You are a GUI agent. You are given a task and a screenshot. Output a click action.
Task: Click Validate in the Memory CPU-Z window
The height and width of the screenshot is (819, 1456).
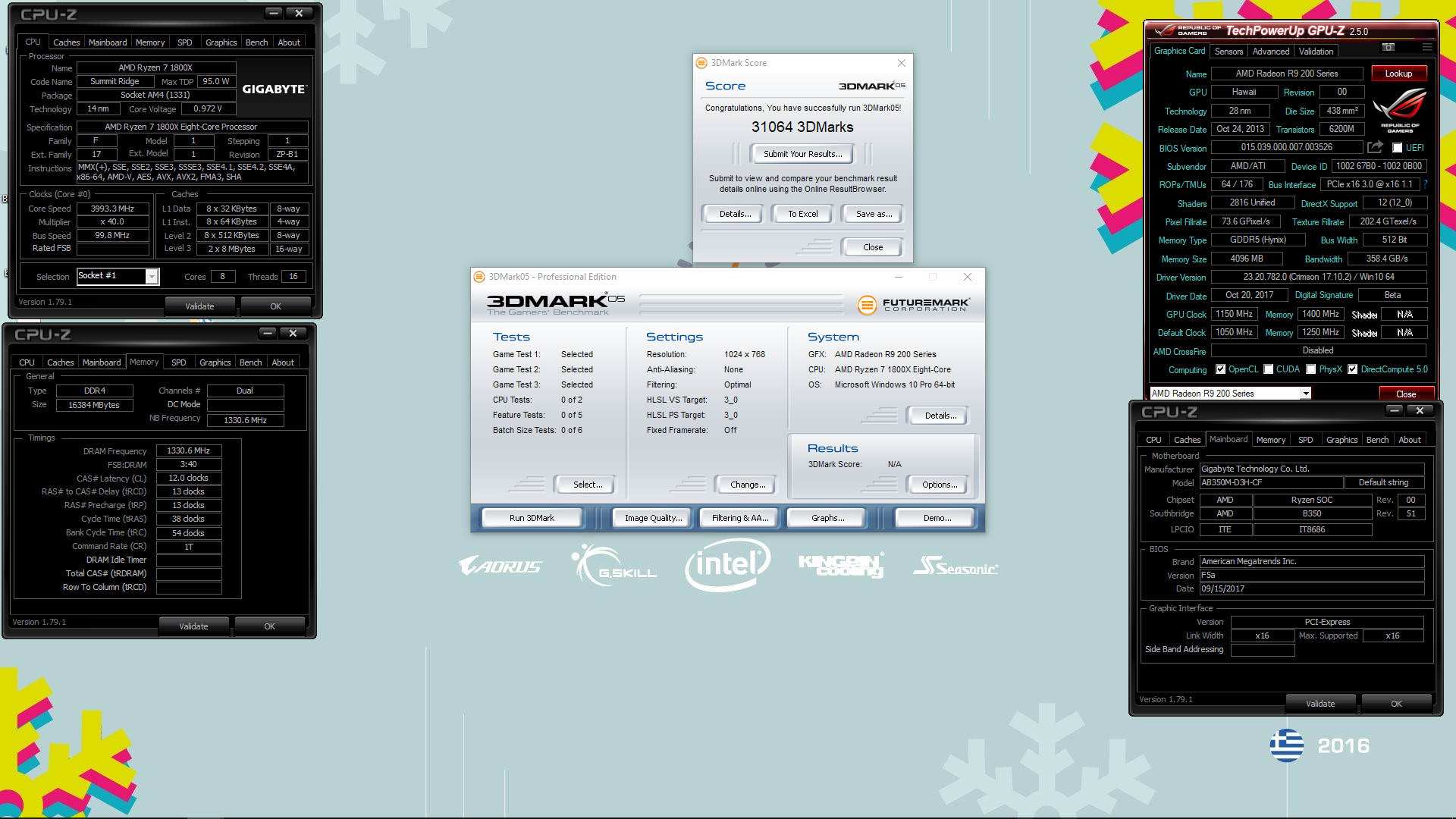[193, 626]
